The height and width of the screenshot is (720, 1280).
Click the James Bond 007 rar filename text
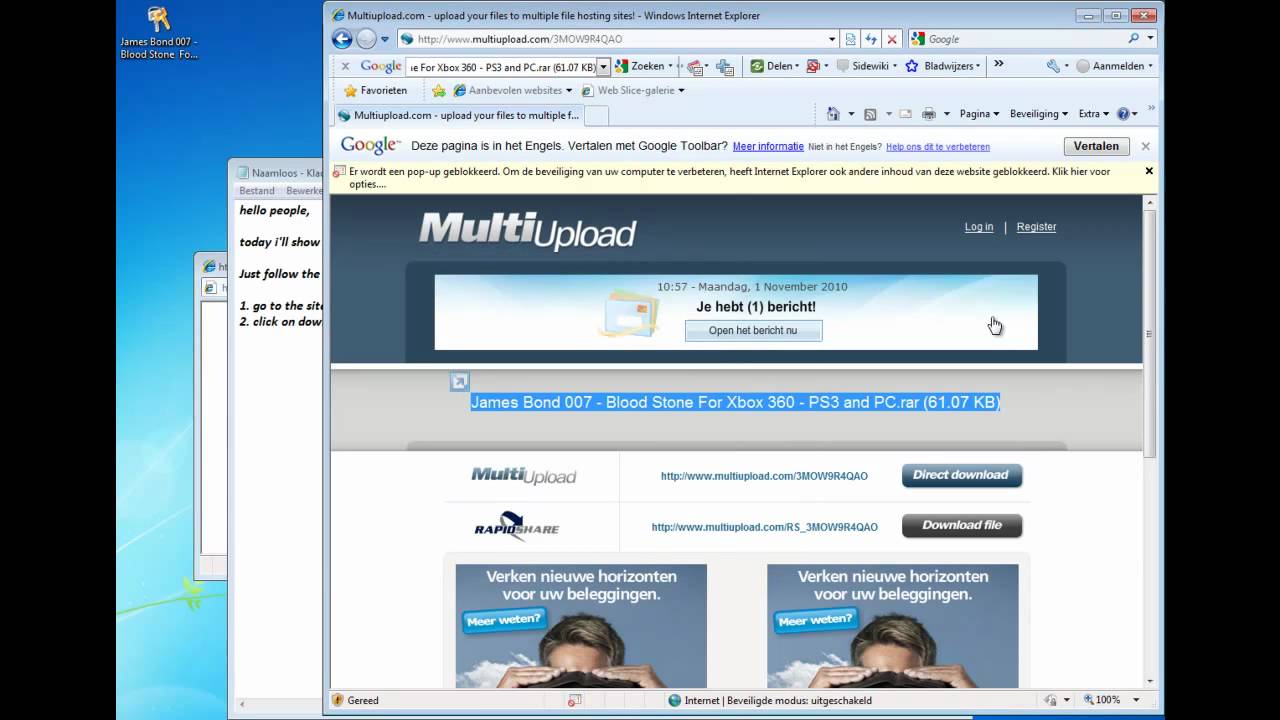(x=735, y=402)
